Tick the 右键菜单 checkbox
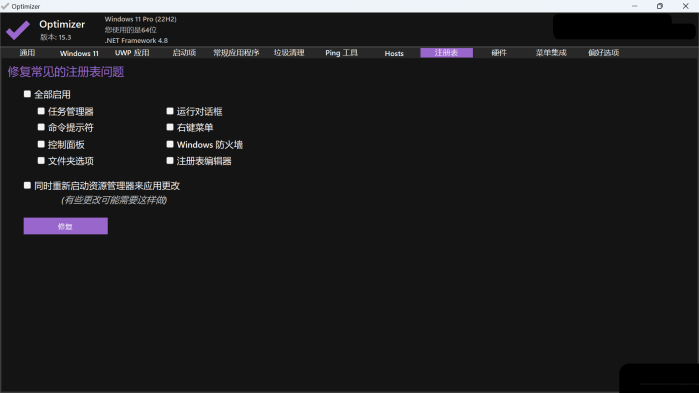699x393 pixels. pyautogui.click(x=170, y=127)
